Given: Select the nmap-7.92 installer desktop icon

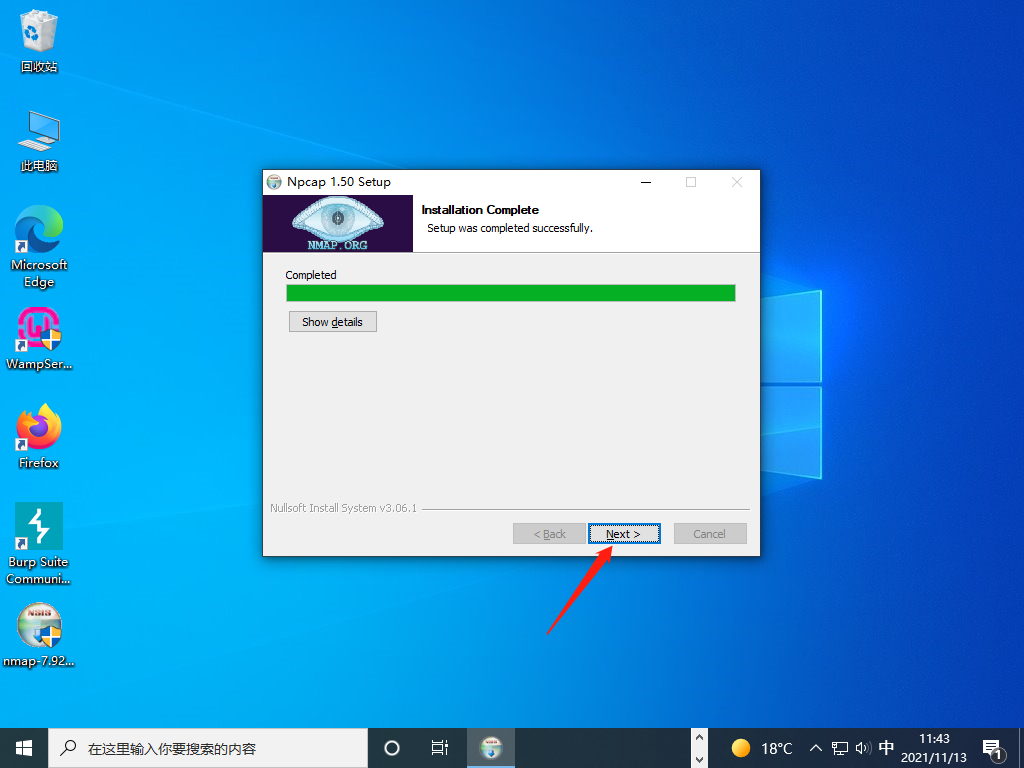Looking at the screenshot, I should pyautogui.click(x=39, y=635).
